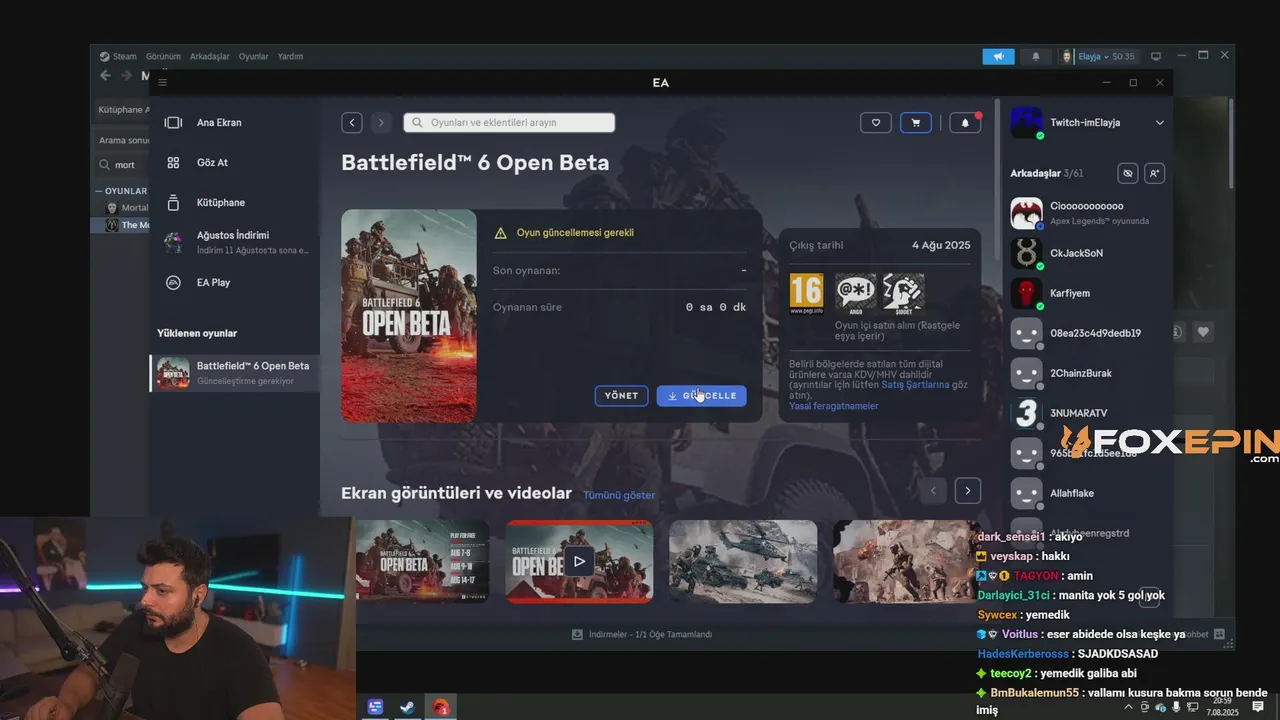Image resolution: width=1280 pixels, height=720 pixels.
Task: Open Arkadaşlar menu in Steam
Action: tap(210, 56)
